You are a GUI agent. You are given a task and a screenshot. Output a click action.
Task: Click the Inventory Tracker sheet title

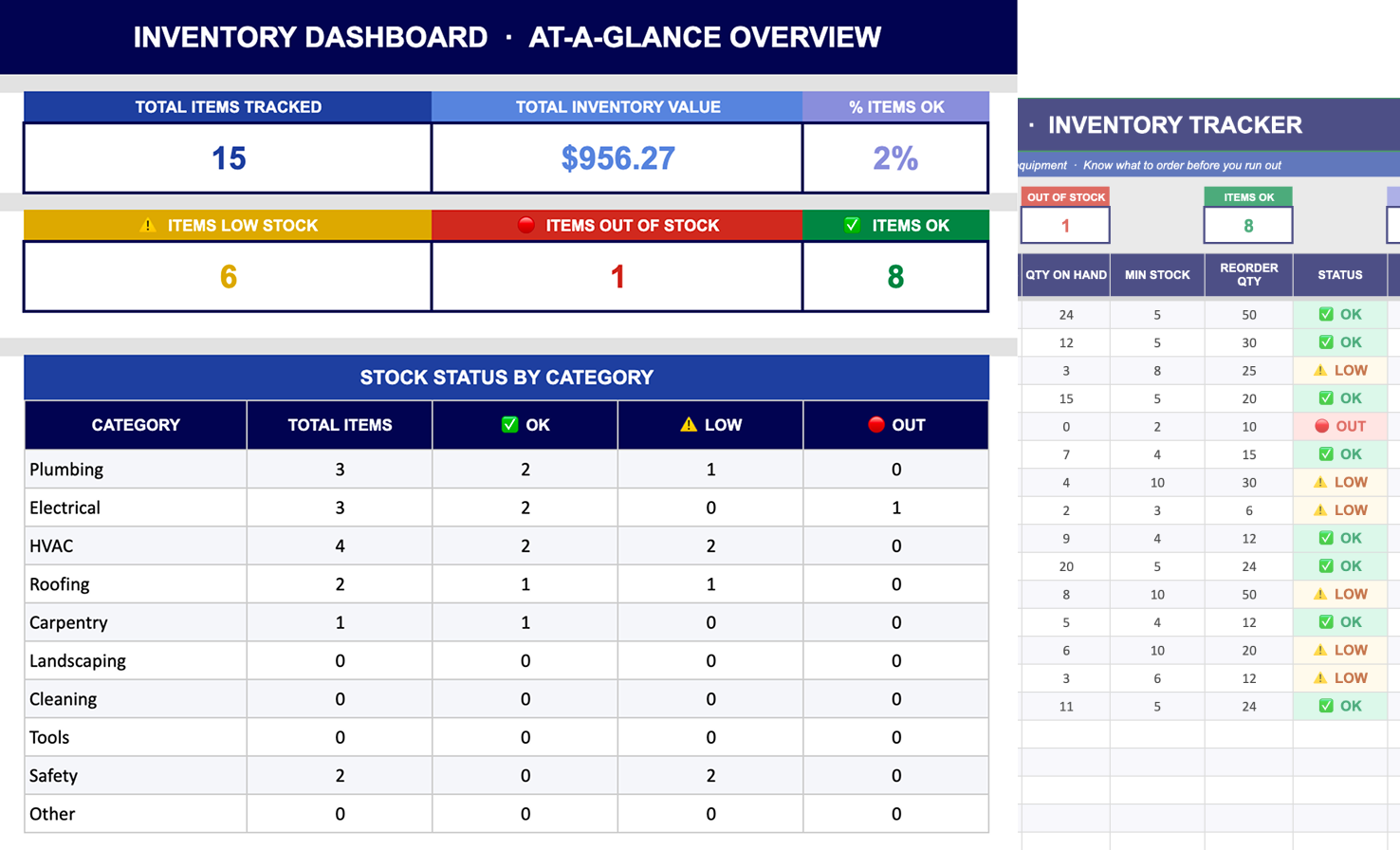click(x=1174, y=125)
